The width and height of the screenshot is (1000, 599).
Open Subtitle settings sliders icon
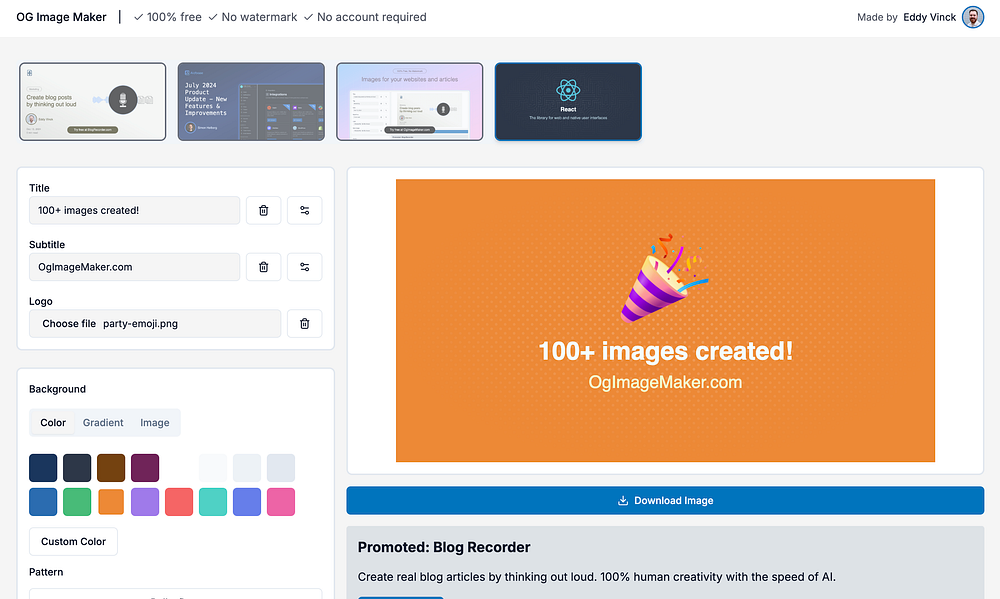click(x=304, y=267)
